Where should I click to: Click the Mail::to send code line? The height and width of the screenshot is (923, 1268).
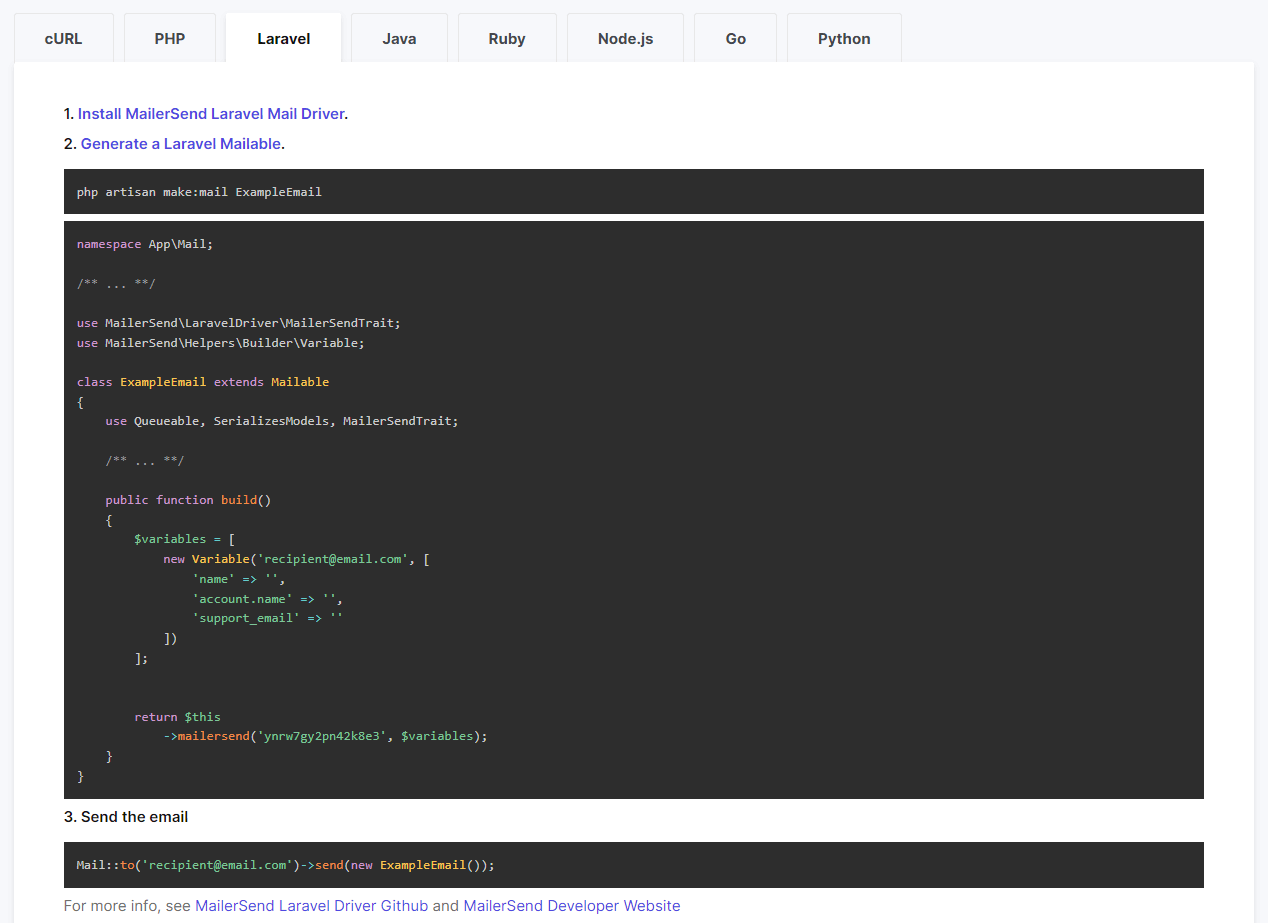[x=286, y=865]
